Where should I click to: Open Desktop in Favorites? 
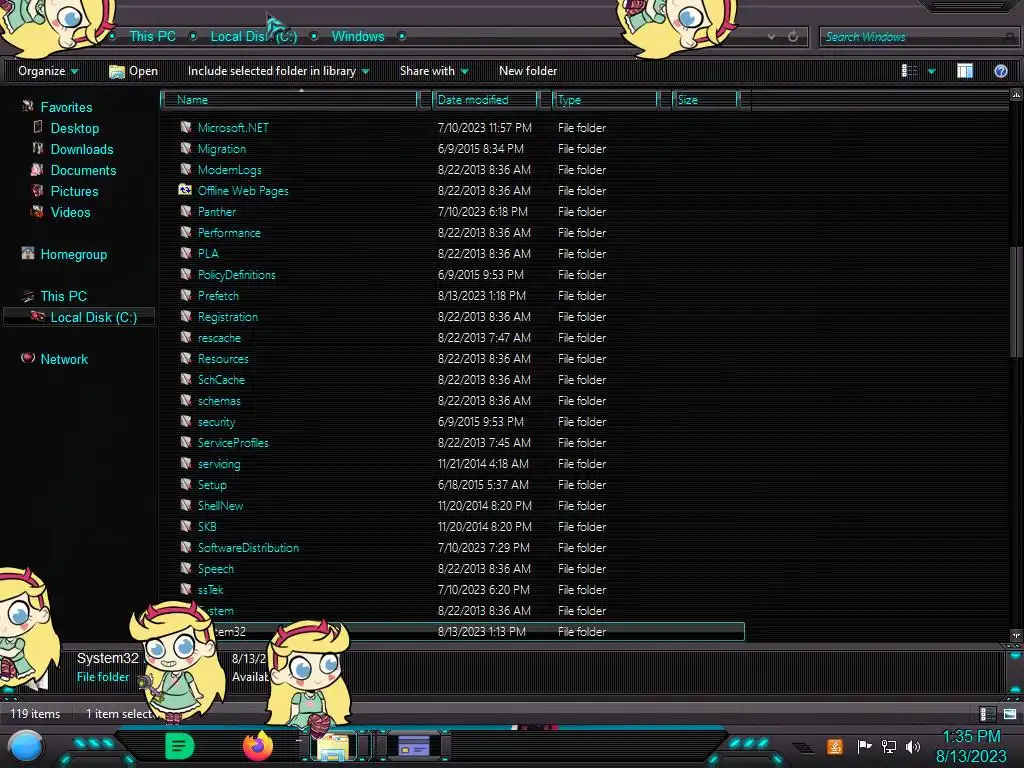74,128
